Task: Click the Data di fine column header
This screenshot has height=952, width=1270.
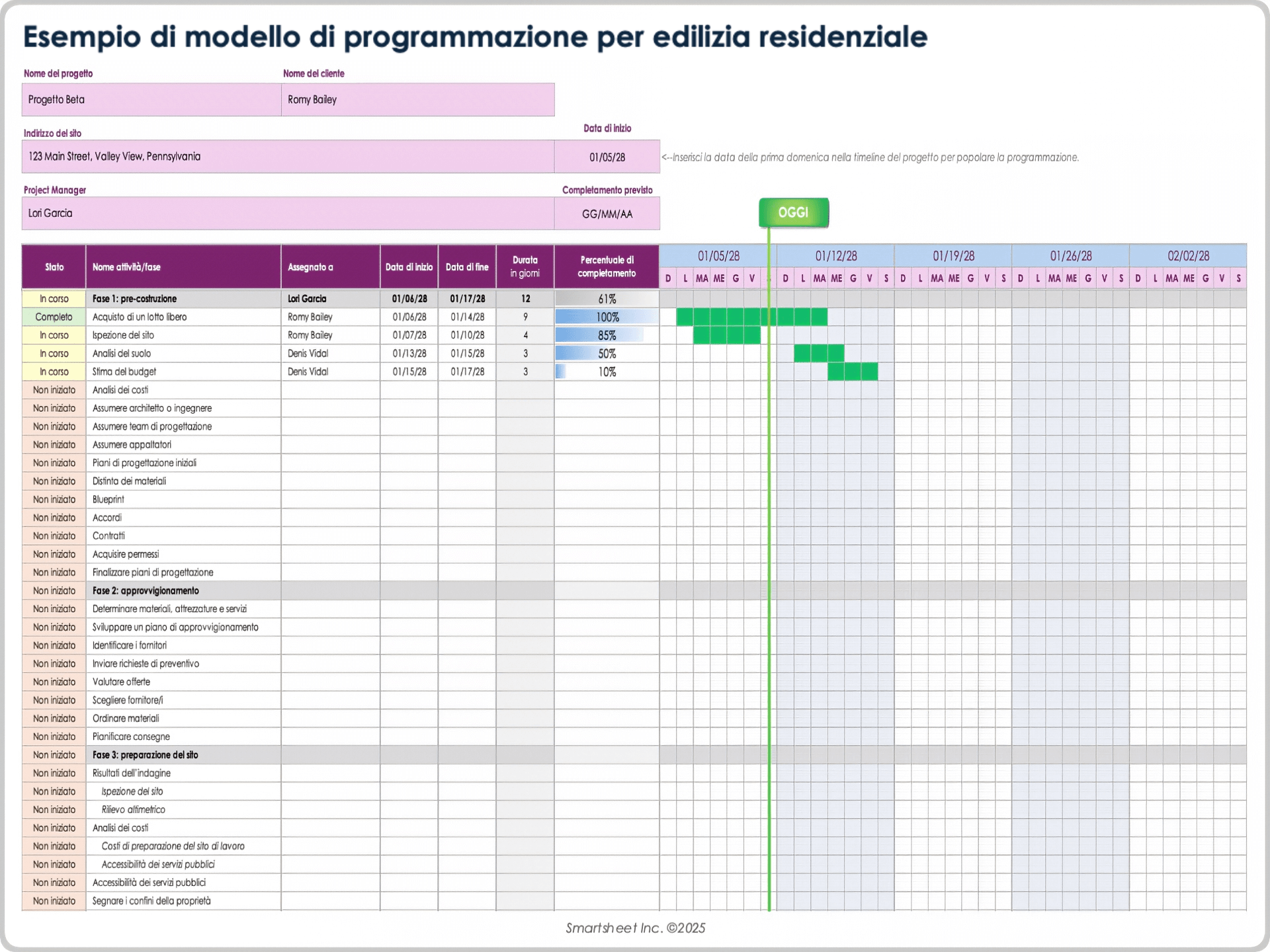Action: click(467, 267)
